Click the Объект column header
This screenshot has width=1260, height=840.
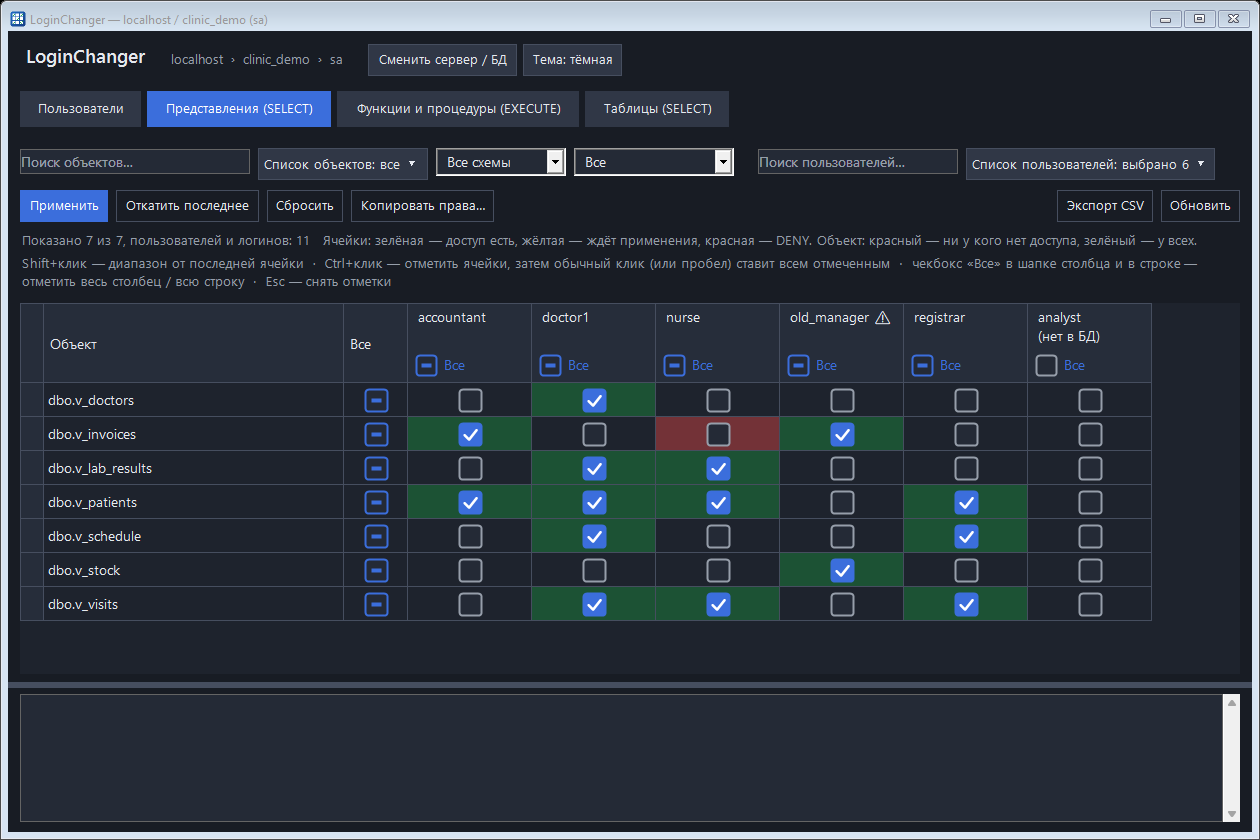pyautogui.click(x=193, y=344)
